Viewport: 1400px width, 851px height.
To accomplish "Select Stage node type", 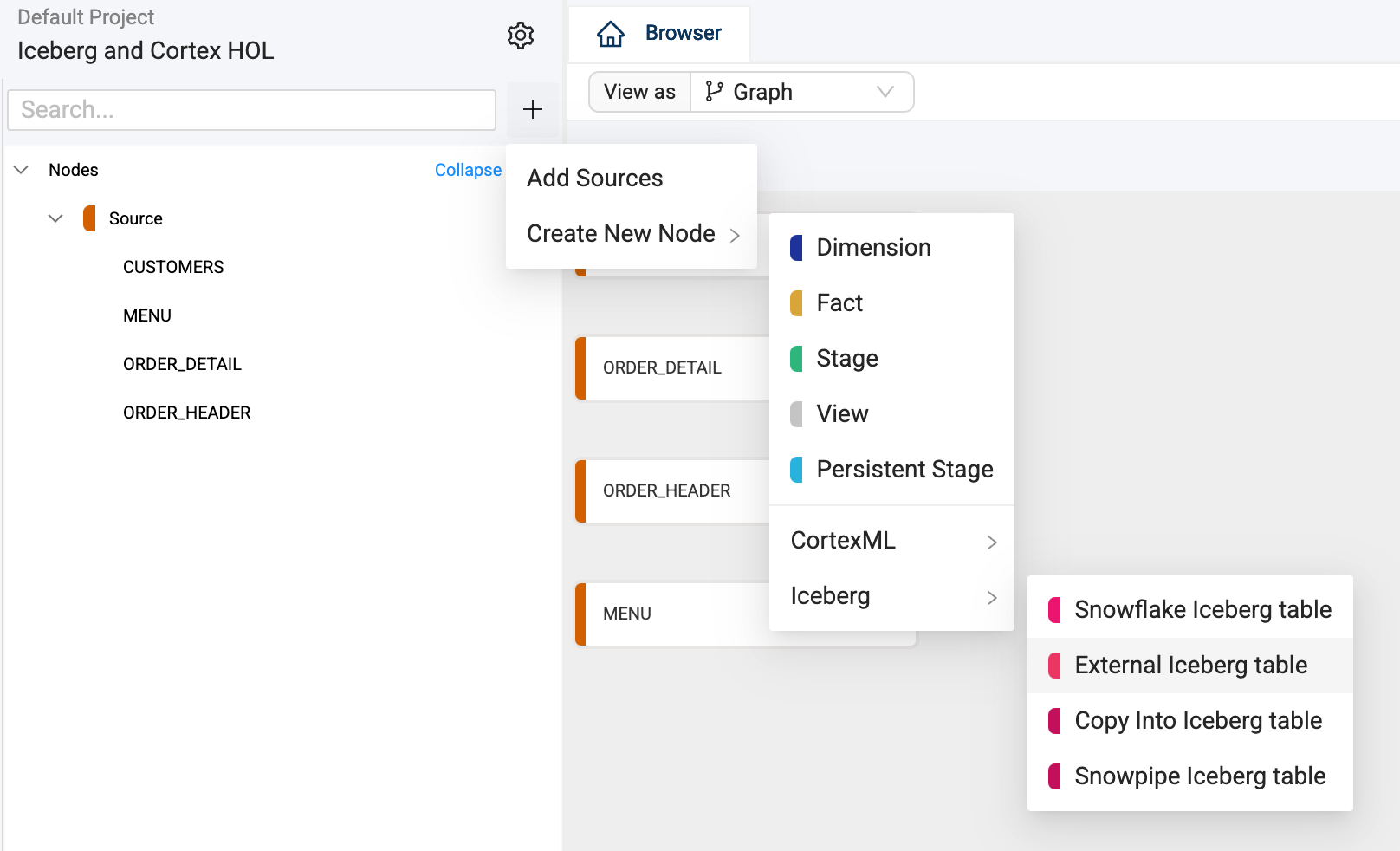I will [891, 359].
